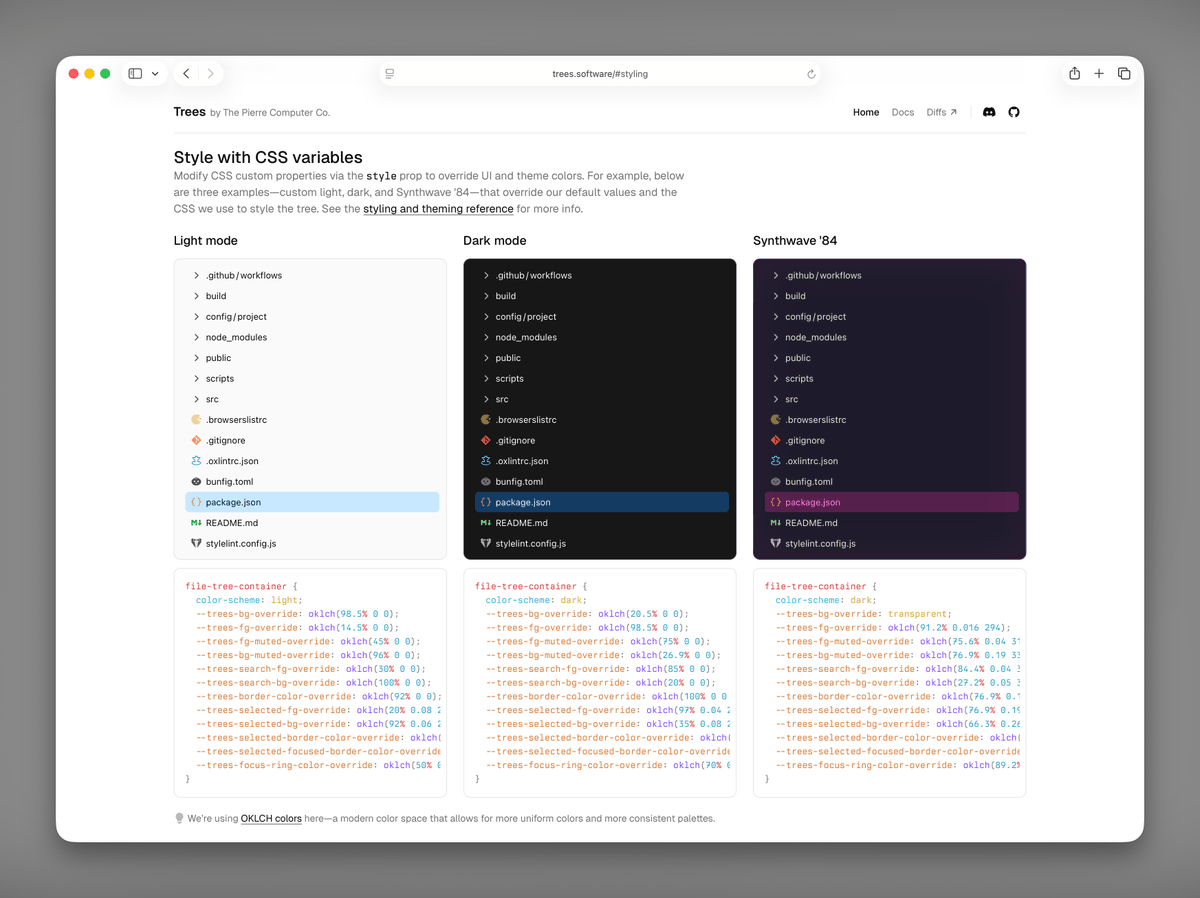The height and width of the screenshot is (898, 1200).
Task: Select README.md in Synthwave '84 tree
Action: click(x=892, y=523)
